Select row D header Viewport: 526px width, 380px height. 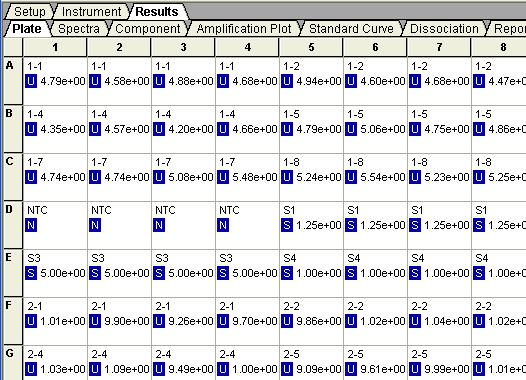[13, 225]
